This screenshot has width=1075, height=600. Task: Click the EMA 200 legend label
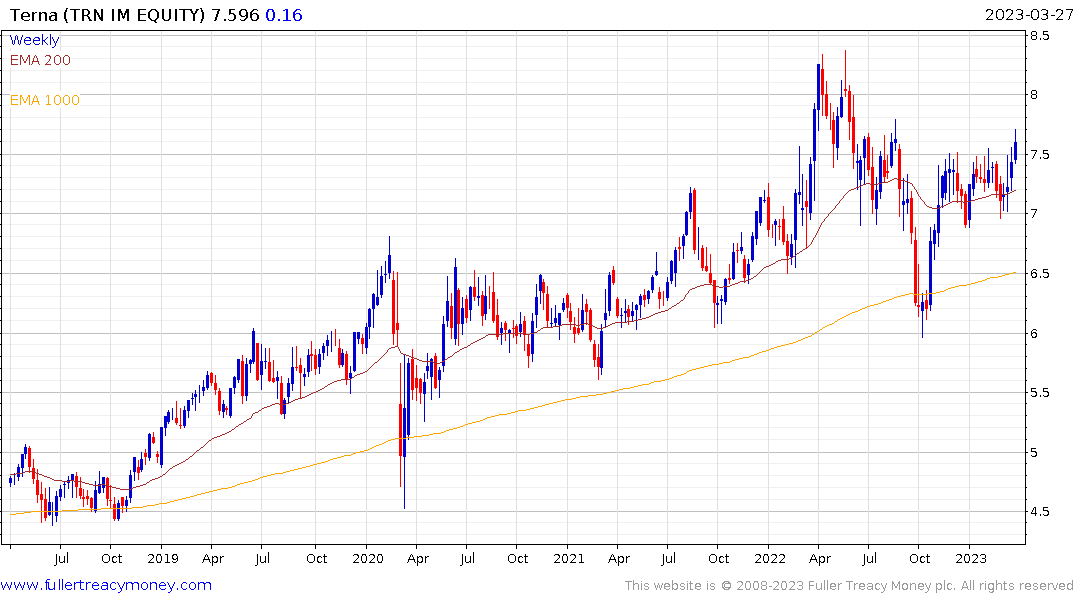click(40, 60)
